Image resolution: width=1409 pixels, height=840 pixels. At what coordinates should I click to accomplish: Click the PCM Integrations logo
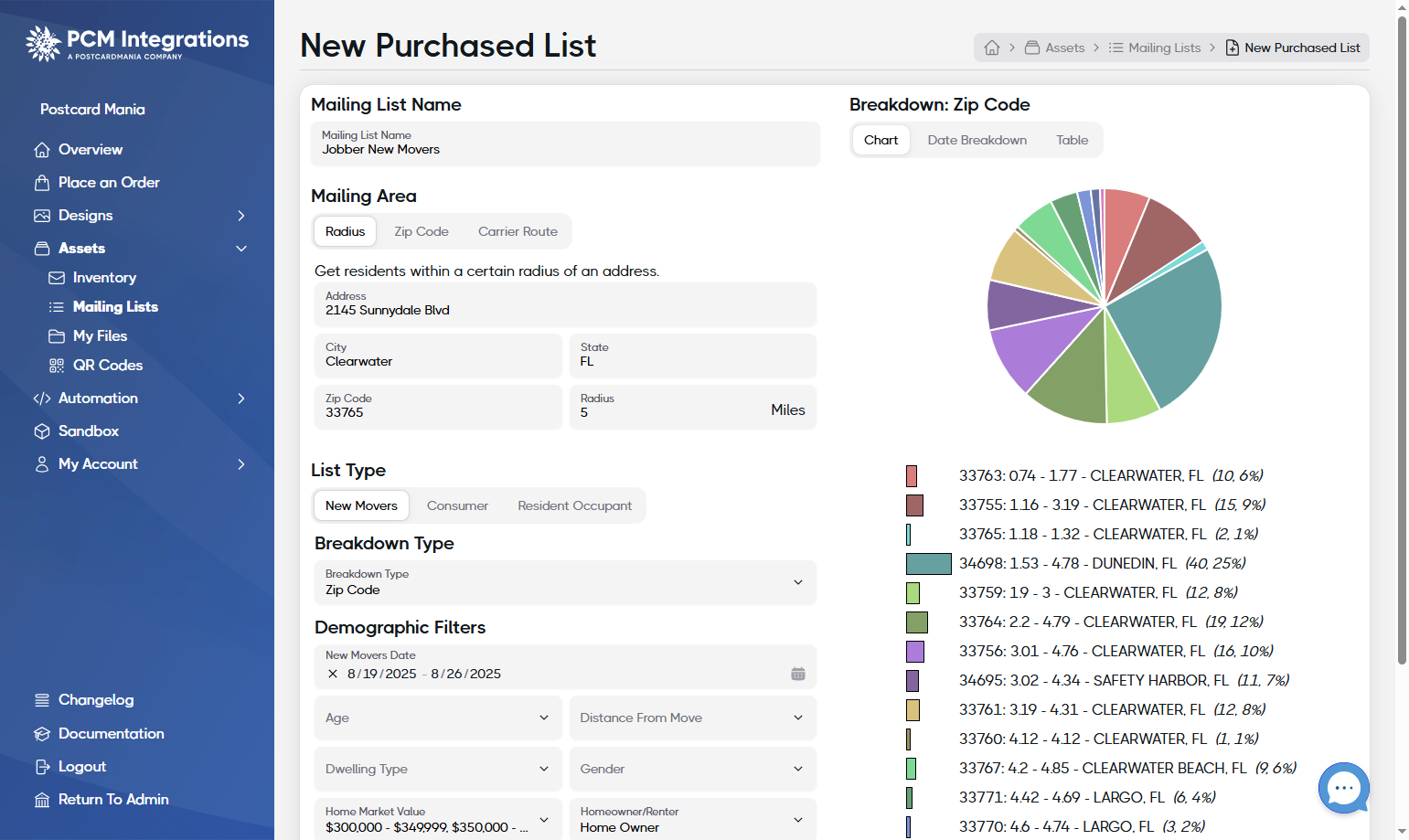tap(137, 43)
